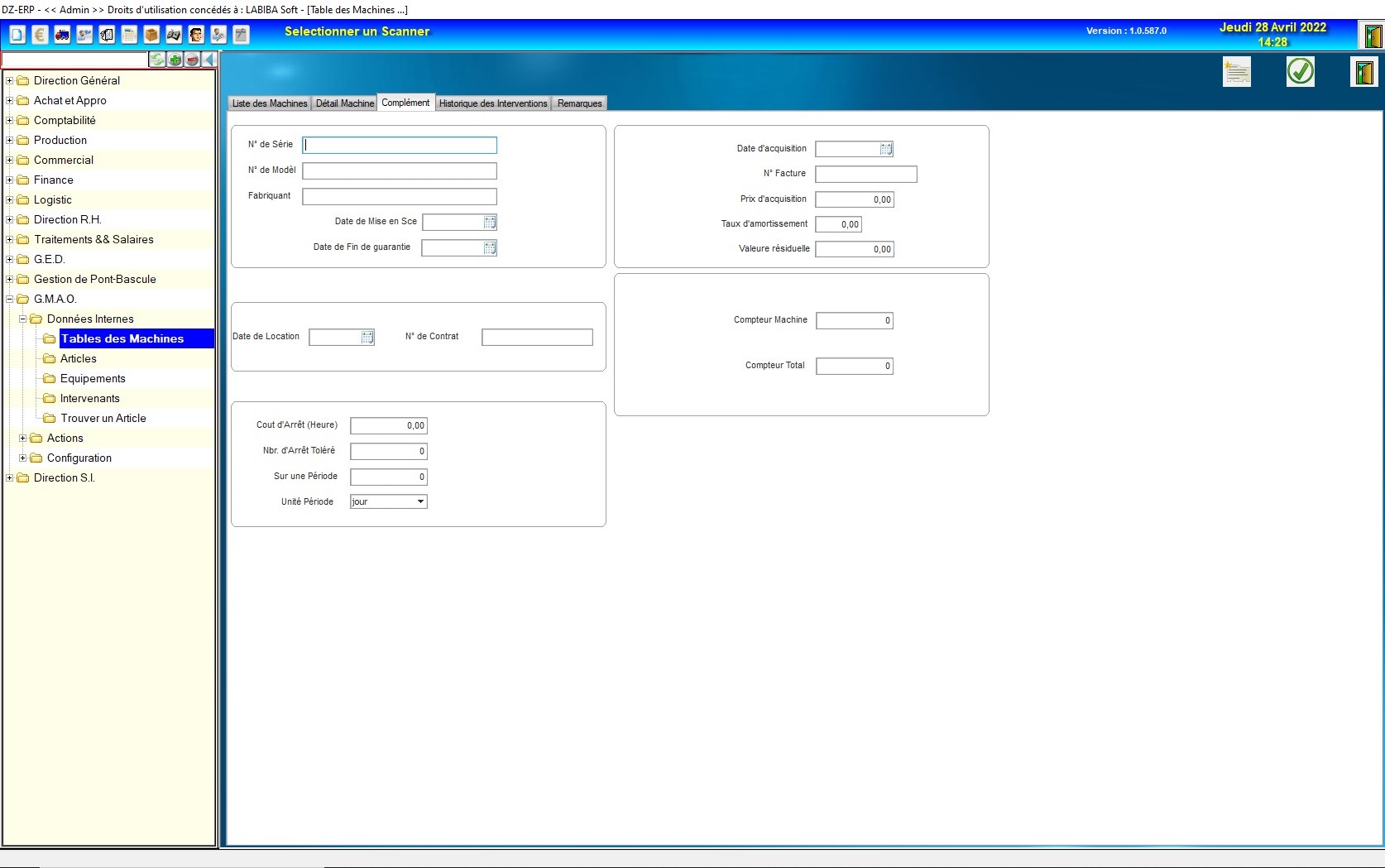The image size is (1385, 868).
Task: Click the green plus icon above tree
Action: [175, 60]
